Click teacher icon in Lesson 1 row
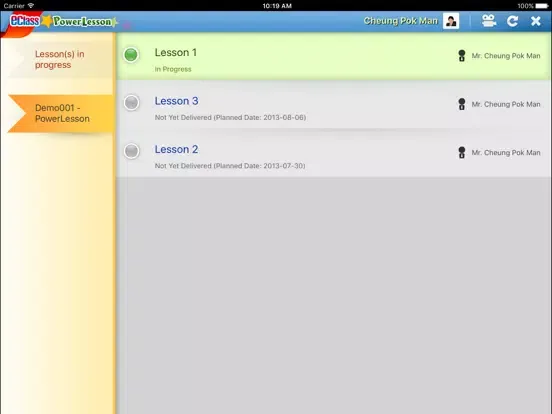 [462, 56]
